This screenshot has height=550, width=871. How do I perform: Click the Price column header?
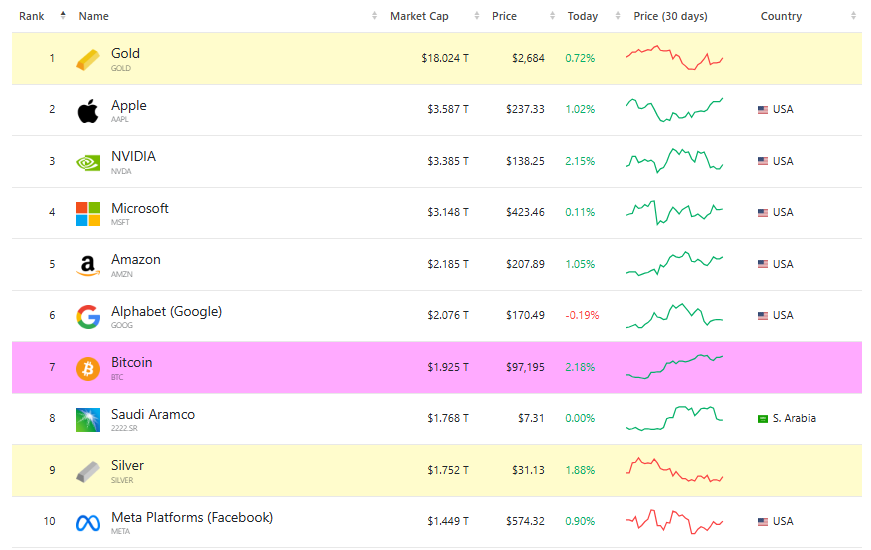(504, 16)
